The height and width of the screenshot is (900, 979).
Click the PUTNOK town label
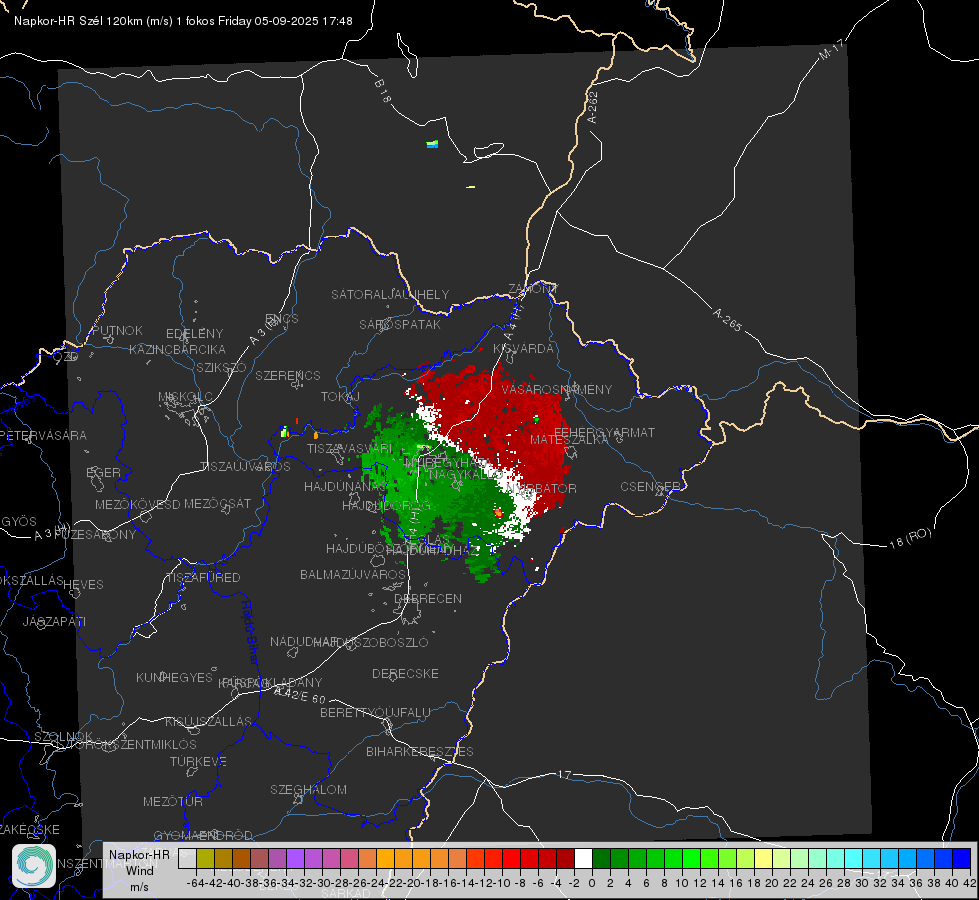pos(117,330)
